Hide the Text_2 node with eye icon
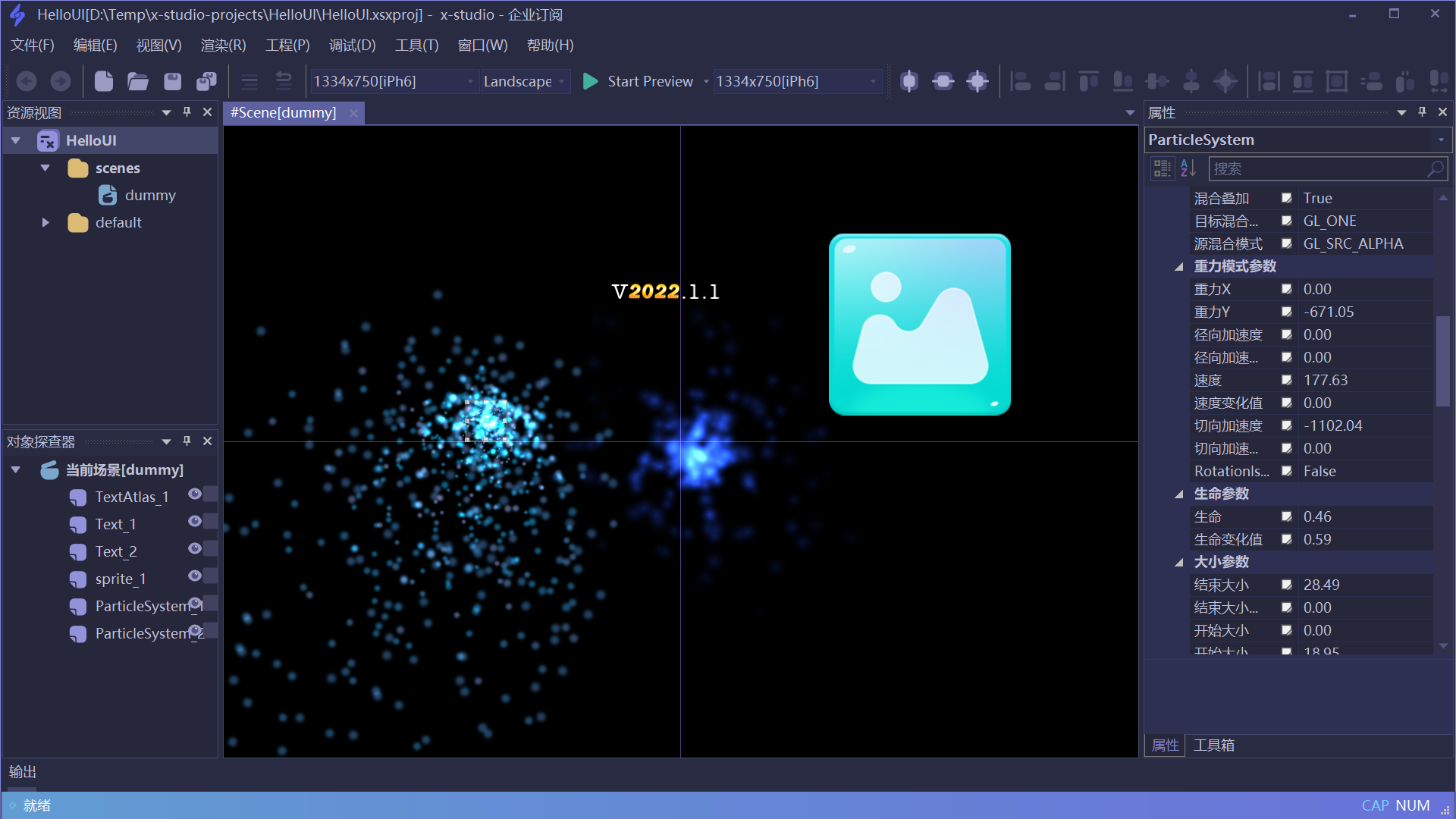 [195, 549]
